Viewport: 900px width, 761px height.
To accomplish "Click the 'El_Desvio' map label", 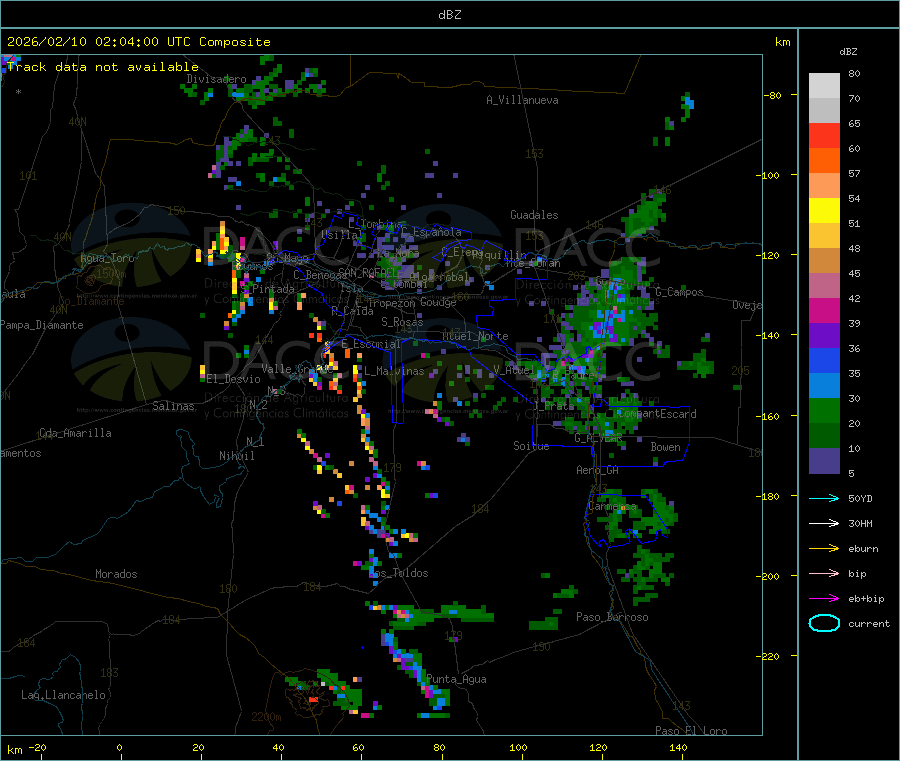I will click(234, 379).
